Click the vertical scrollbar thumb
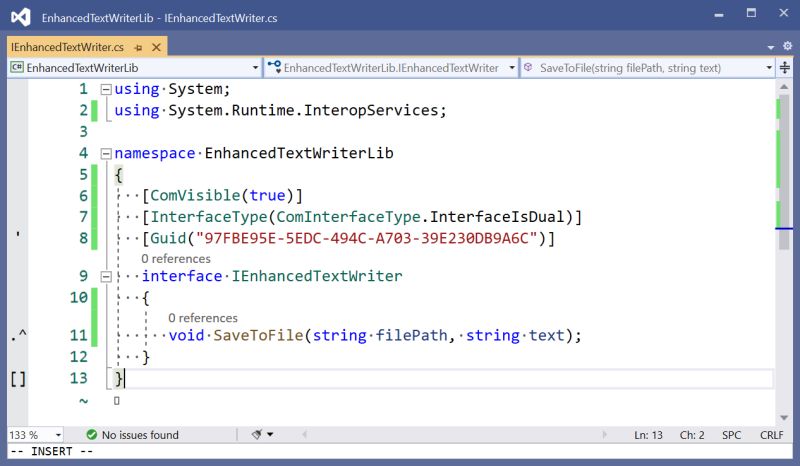Image resolution: width=800 pixels, height=466 pixels. tap(784, 172)
